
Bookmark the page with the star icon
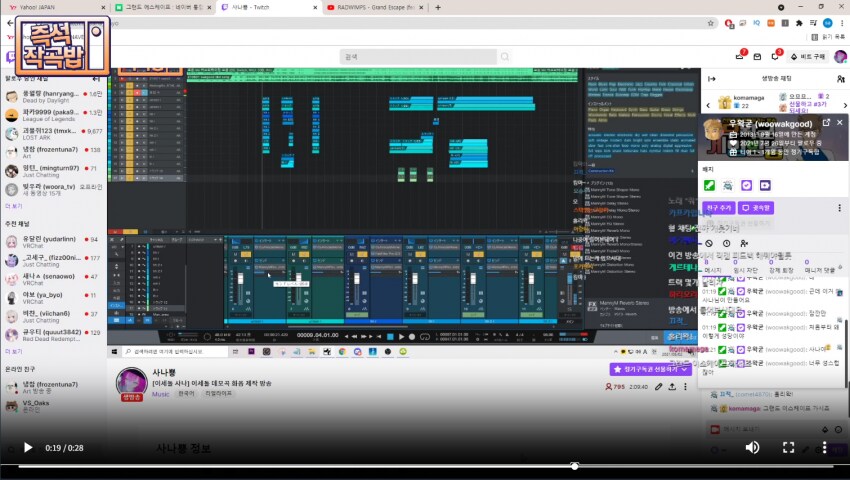tap(710, 23)
